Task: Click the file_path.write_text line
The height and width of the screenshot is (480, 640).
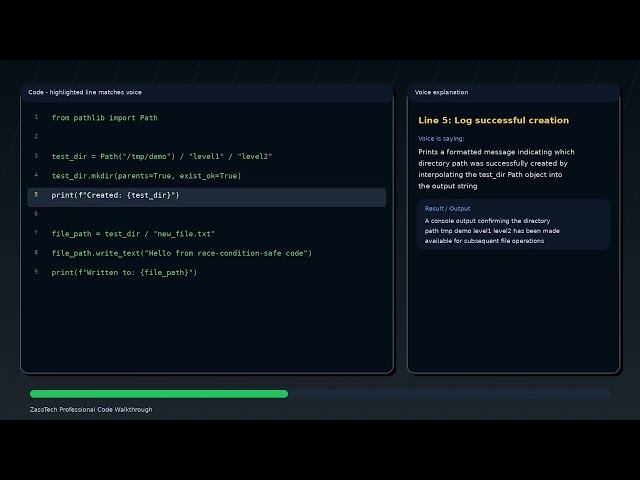Action: point(182,253)
